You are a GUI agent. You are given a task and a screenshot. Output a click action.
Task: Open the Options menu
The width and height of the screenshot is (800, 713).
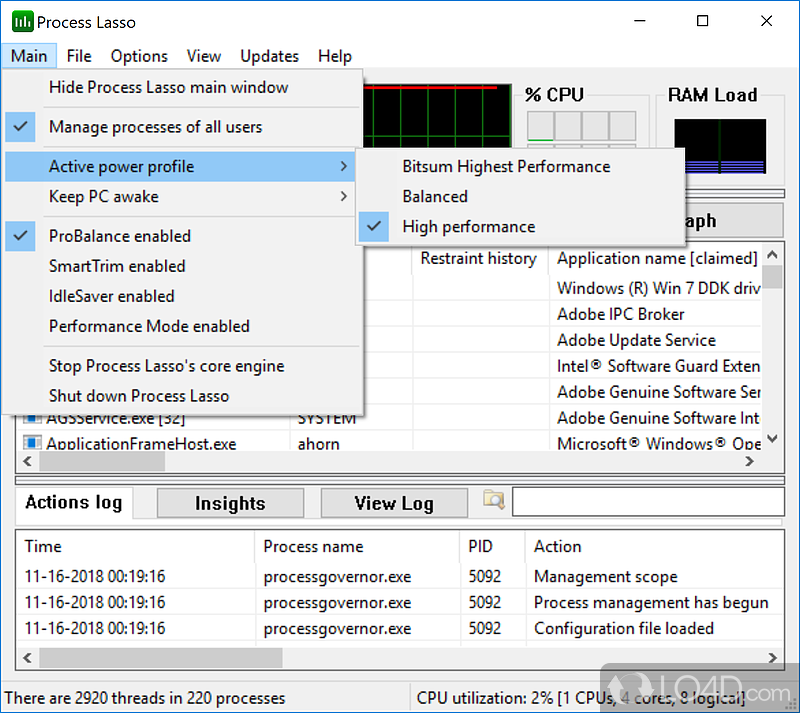click(x=139, y=56)
